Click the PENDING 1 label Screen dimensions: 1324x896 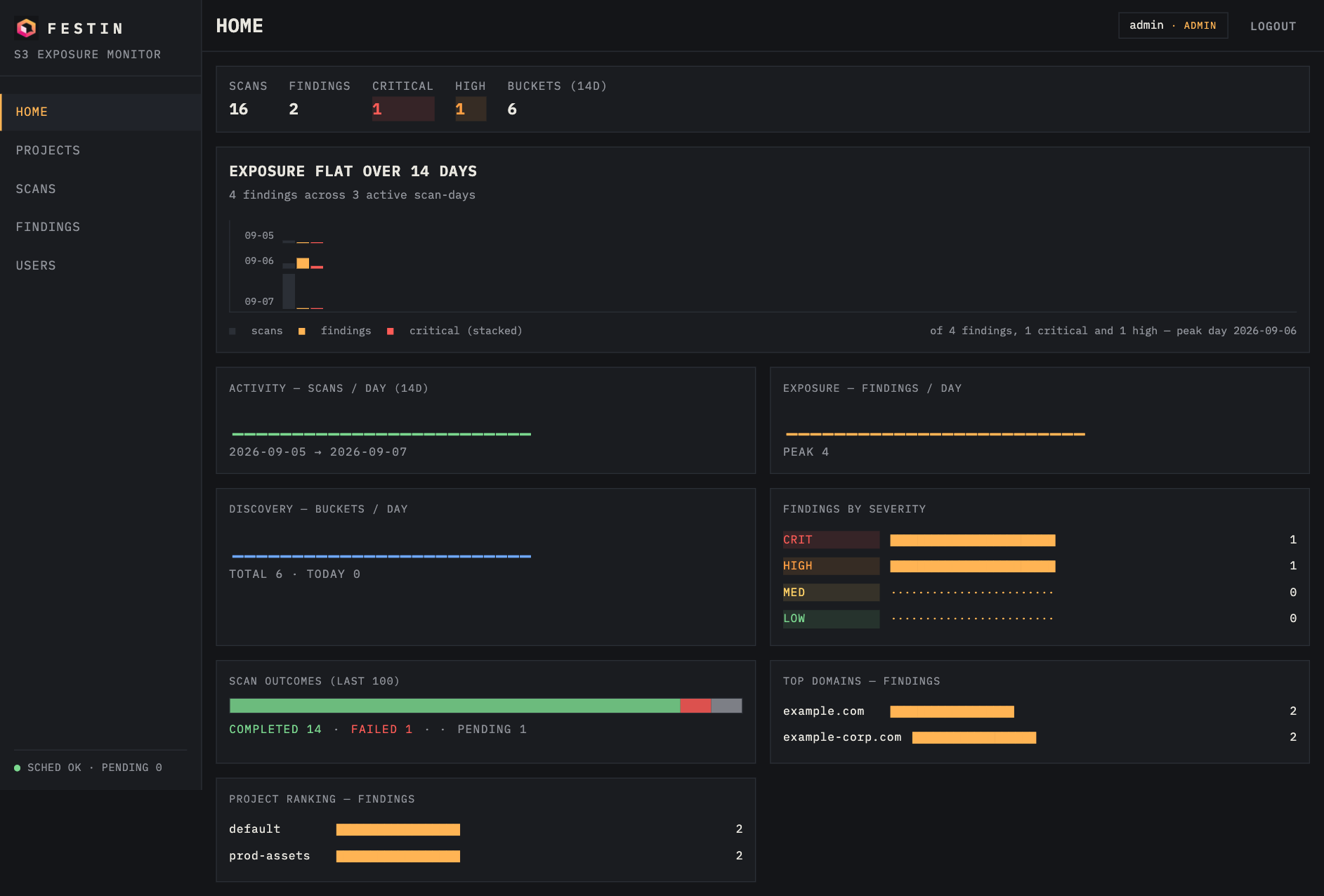[x=492, y=730]
